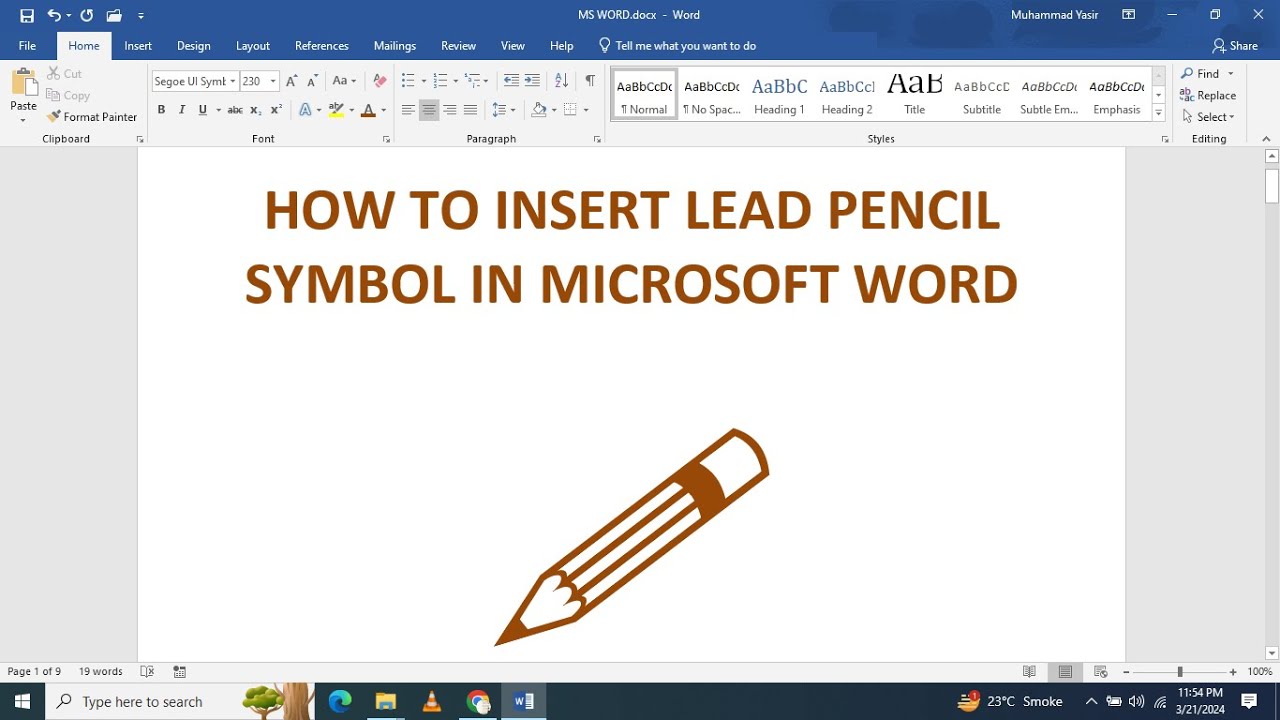The width and height of the screenshot is (1280, 720).
Task: Expand the Styles gallery
Action: pyautogui.click(x=1159, y=113)
